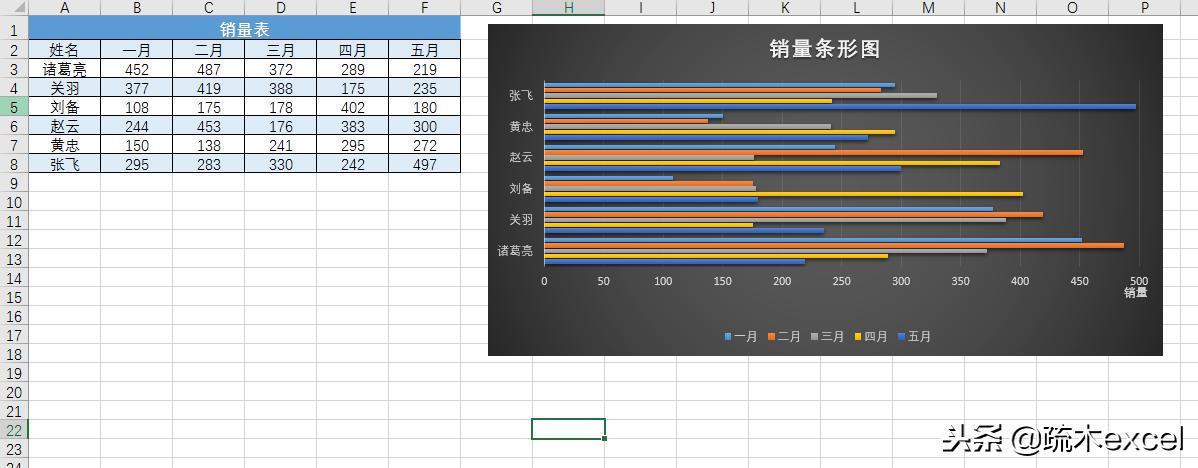Click the 一月 column header in the table
Screen dimensions: 1198x468
[136, 50]
